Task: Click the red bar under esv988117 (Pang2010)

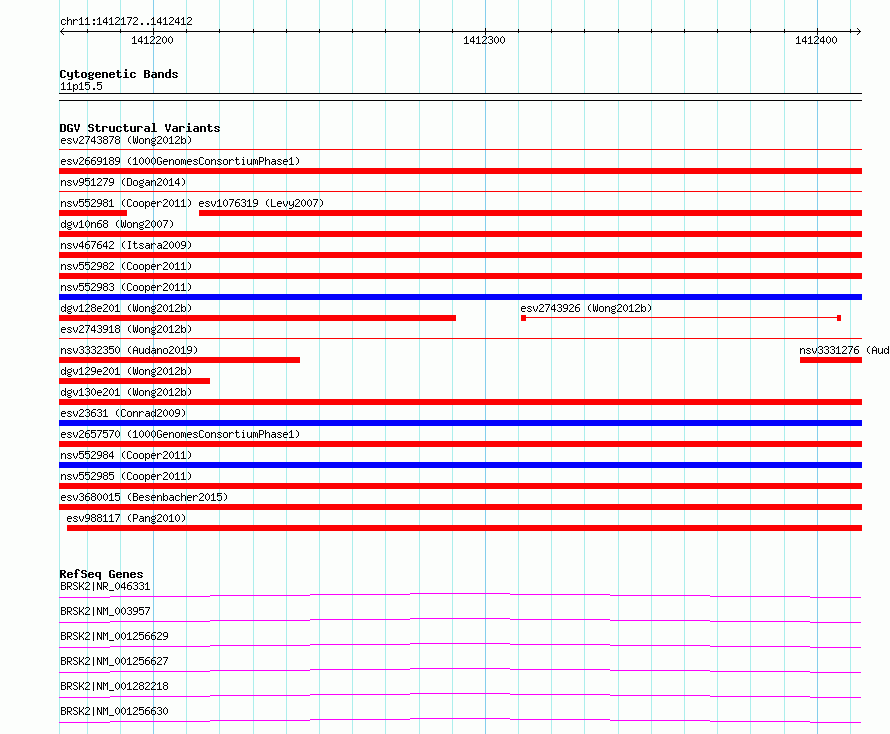Action: pos(464,528)
